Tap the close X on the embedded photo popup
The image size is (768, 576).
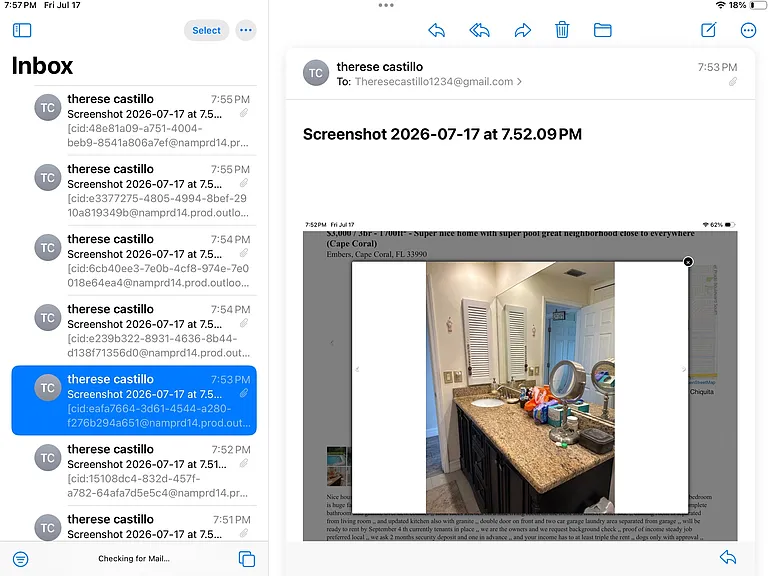(x=688, y=262)
